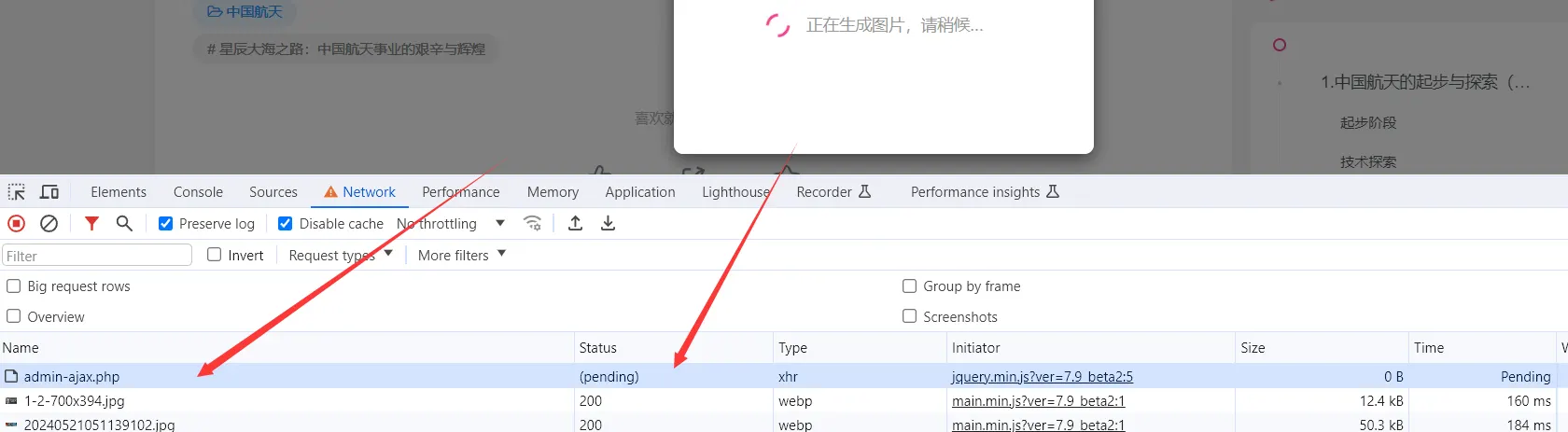Export HAR file download icon
Screen dimensions: 1568x432
[608, 224]
